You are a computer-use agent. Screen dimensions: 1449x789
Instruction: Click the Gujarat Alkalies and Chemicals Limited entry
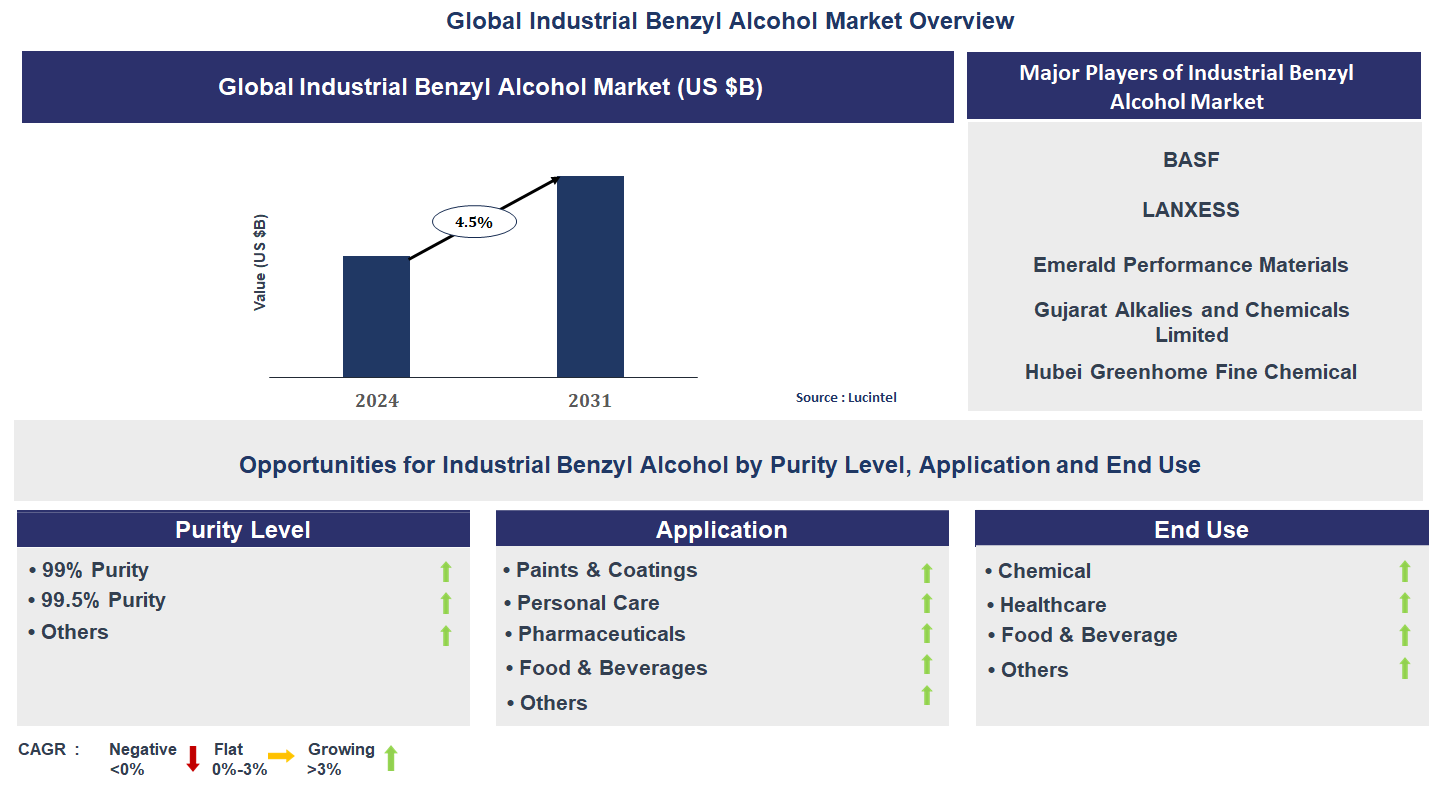1191,322
